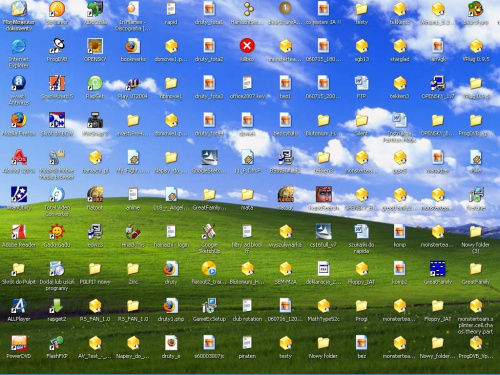
Task: Open the druty_foto2 image file
Action: point(209,46)
